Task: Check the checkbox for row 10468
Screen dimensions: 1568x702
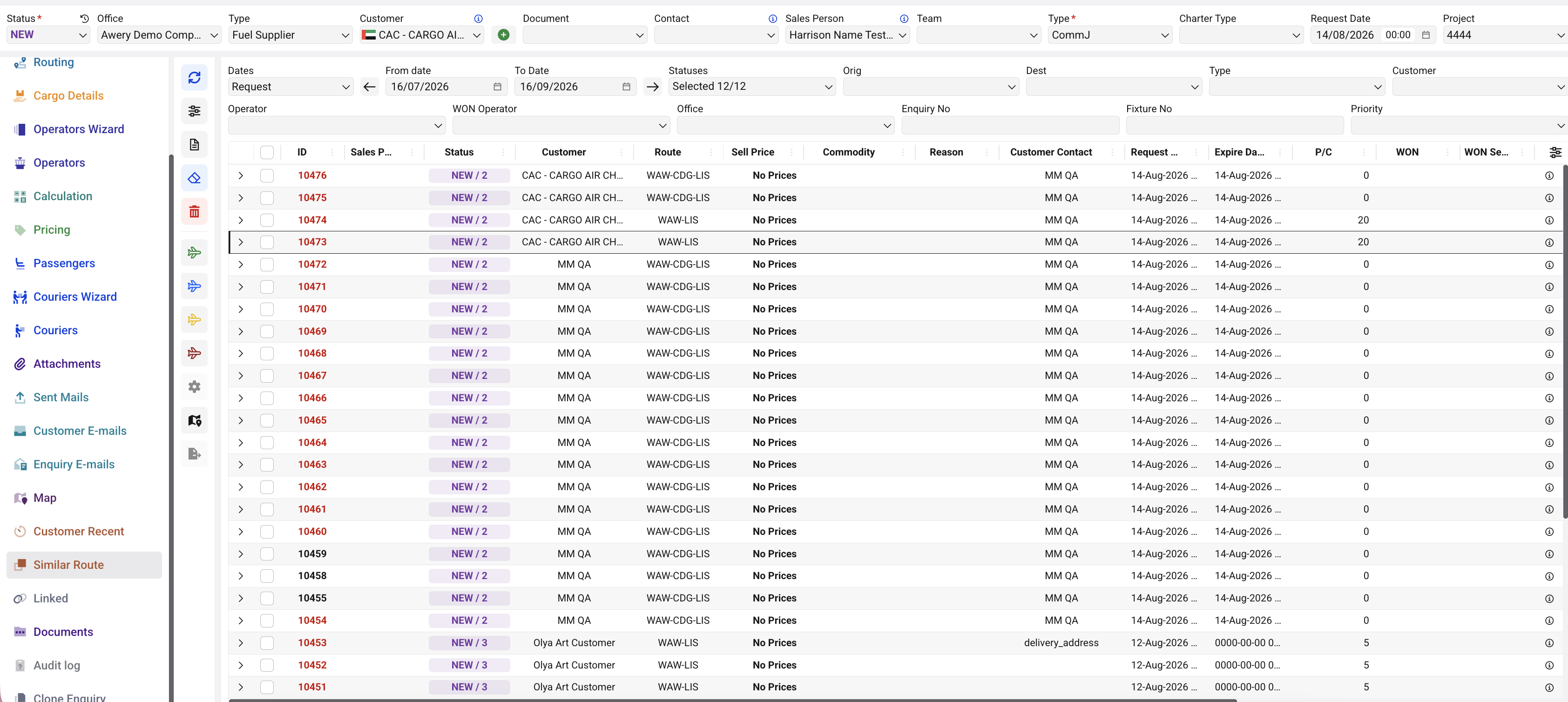Action: pyautogui.click(x=267, y=353)
